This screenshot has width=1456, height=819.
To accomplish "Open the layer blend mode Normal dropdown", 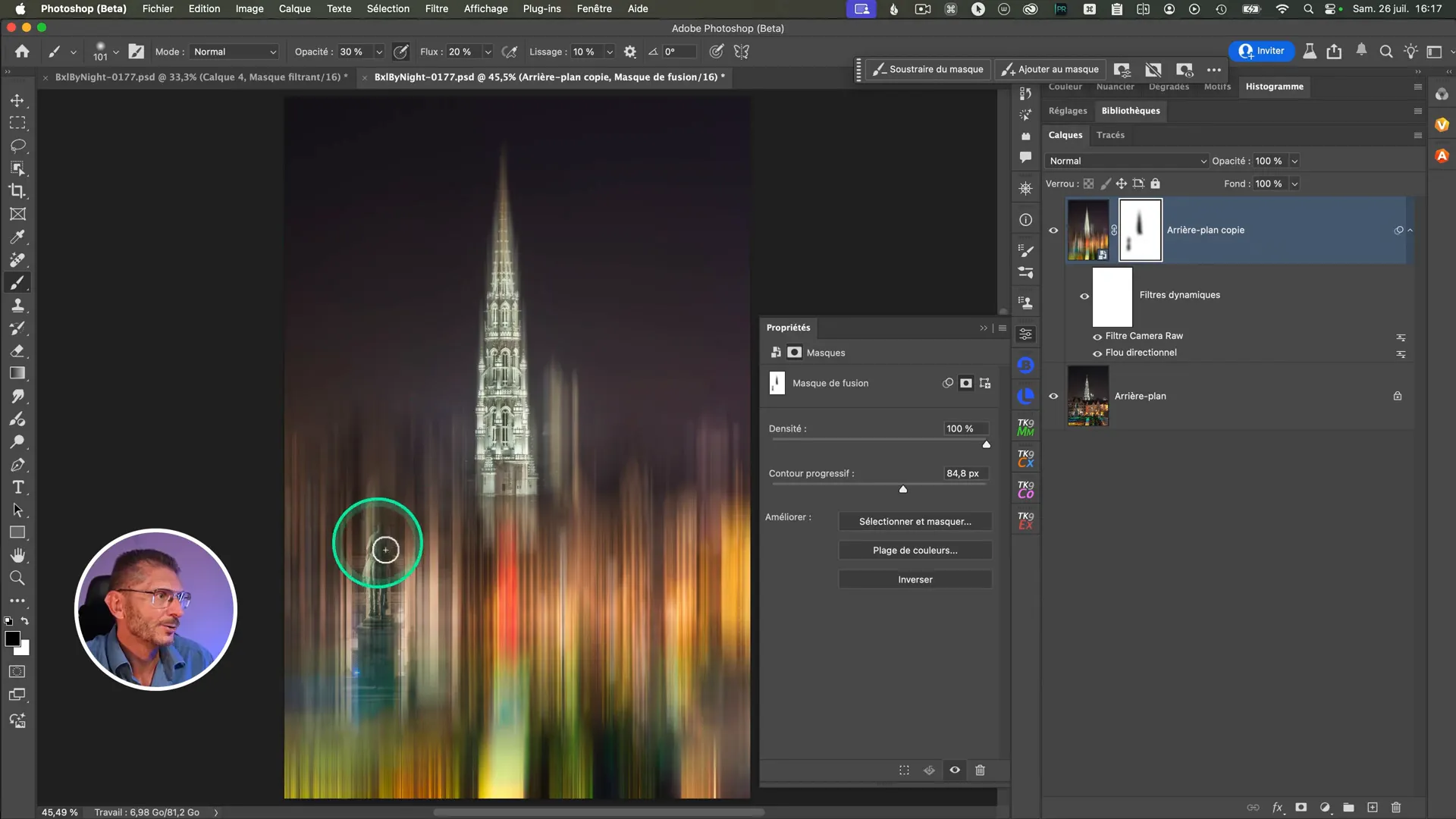I will [x=1127, y=161].
